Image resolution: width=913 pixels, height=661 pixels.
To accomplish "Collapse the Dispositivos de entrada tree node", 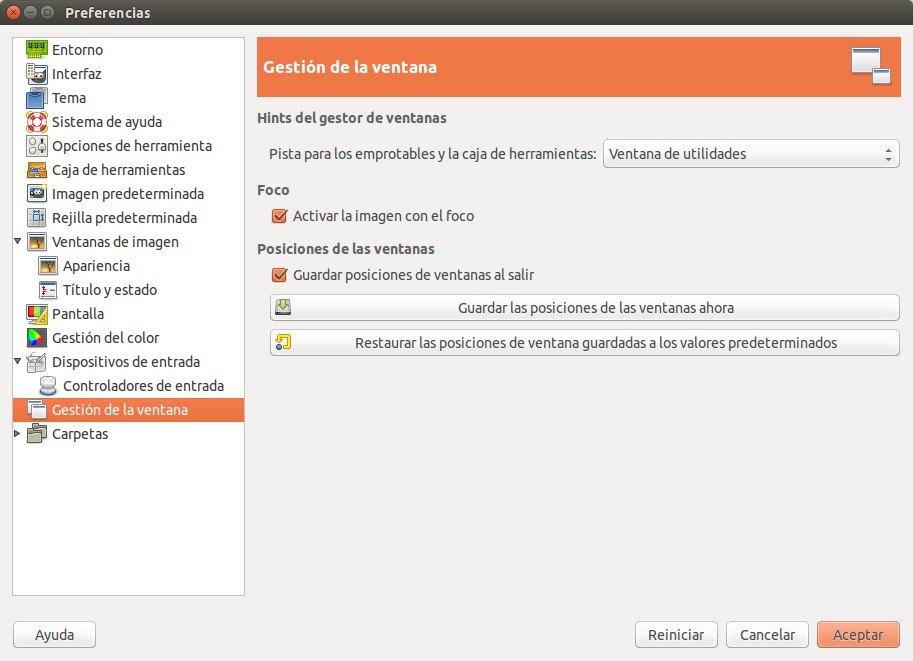I will pyautogui.click(x=18, y=362).
